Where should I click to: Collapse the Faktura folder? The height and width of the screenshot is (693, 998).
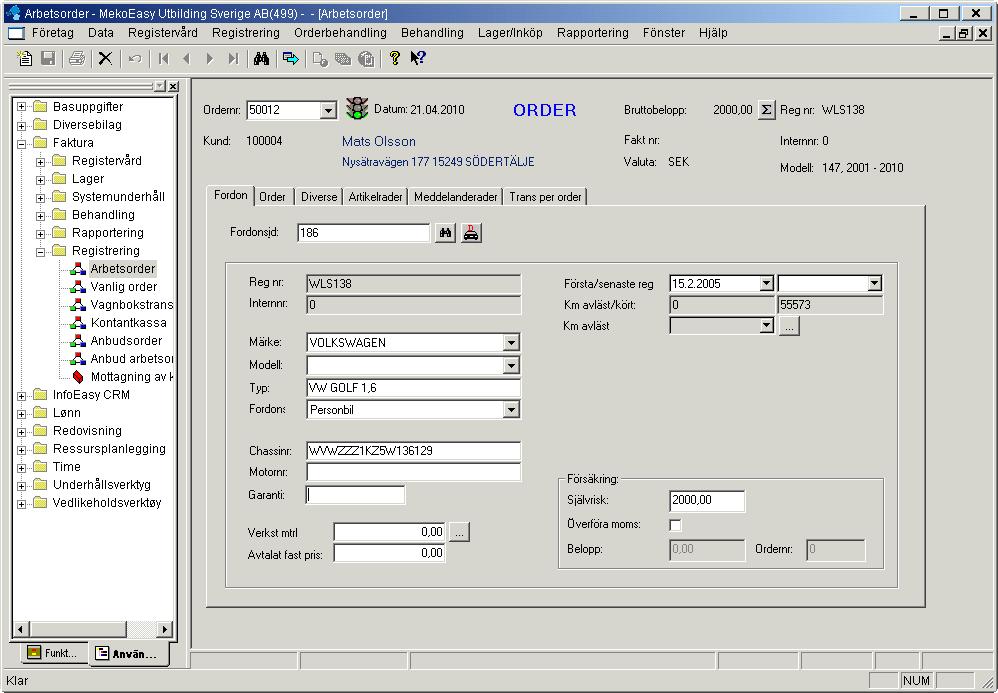pos(22,143)
